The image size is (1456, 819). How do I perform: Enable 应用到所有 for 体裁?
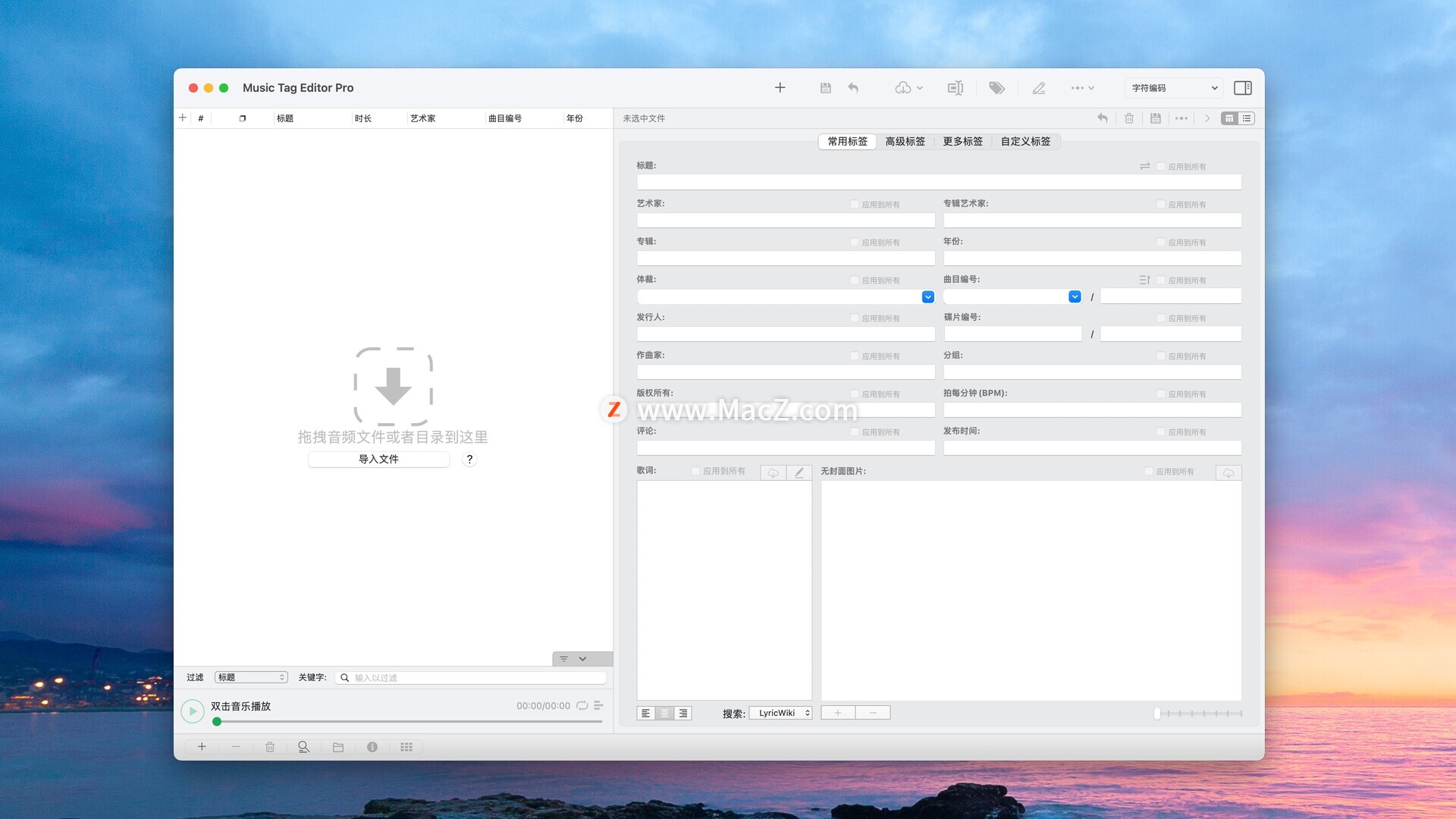(855, 280)
